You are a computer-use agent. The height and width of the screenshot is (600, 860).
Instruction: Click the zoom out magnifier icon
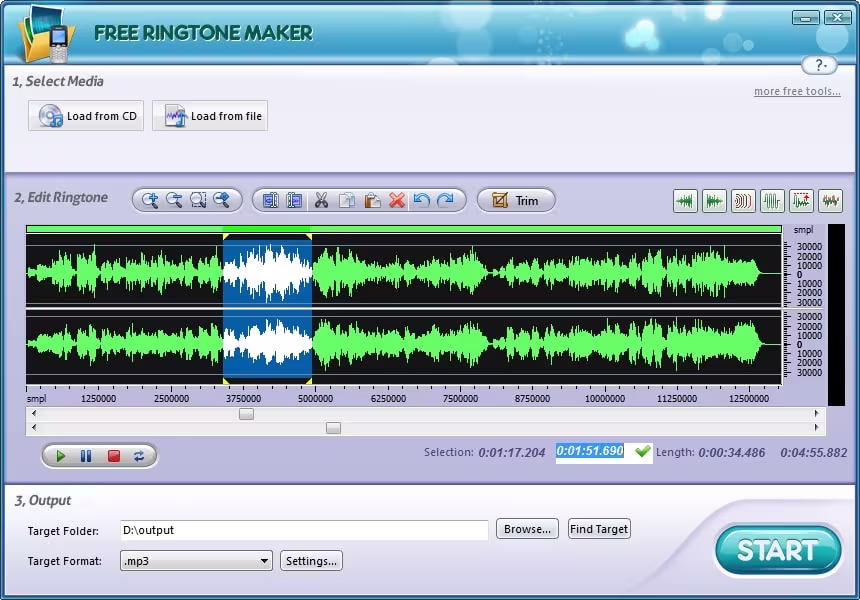pos(174,200)
